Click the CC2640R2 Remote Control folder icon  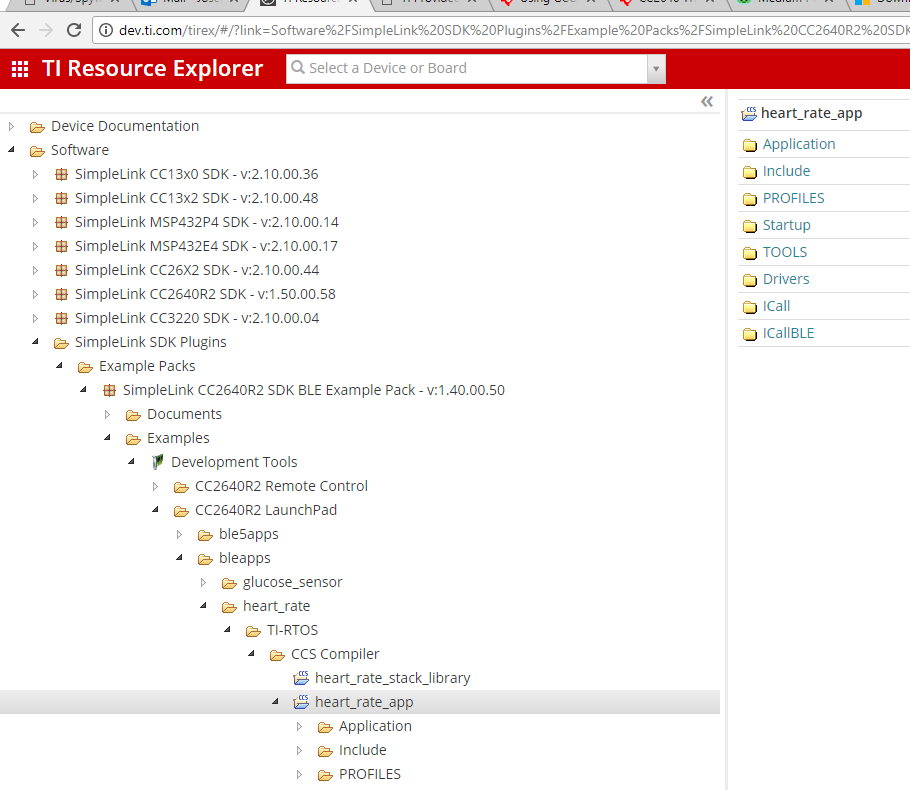click(181, 487)
